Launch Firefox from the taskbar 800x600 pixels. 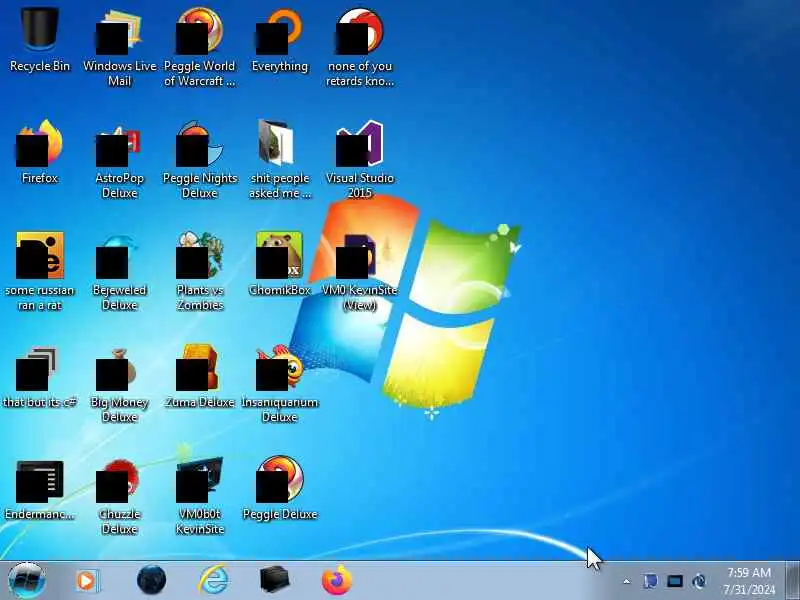click(x=337, y=580)
